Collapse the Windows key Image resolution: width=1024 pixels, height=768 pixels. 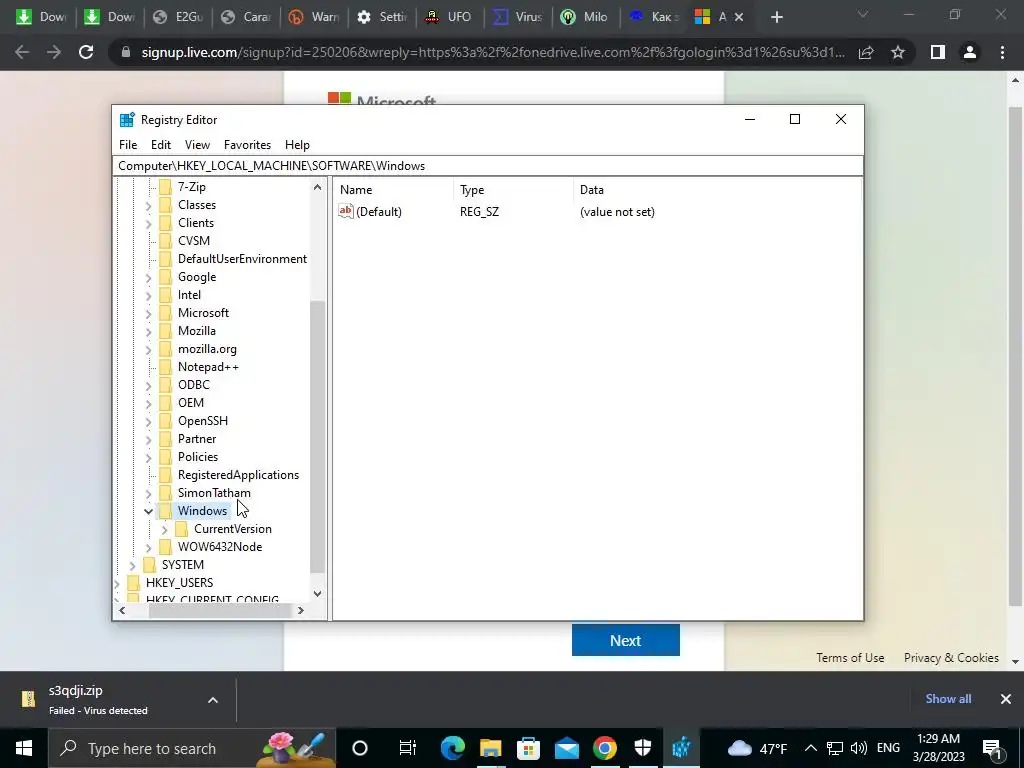click(148, 511)
